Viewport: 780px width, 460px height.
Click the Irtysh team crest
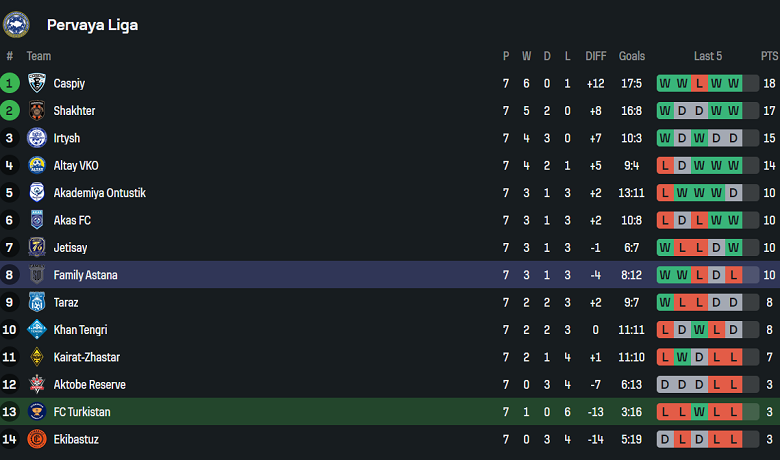[37, 138]
